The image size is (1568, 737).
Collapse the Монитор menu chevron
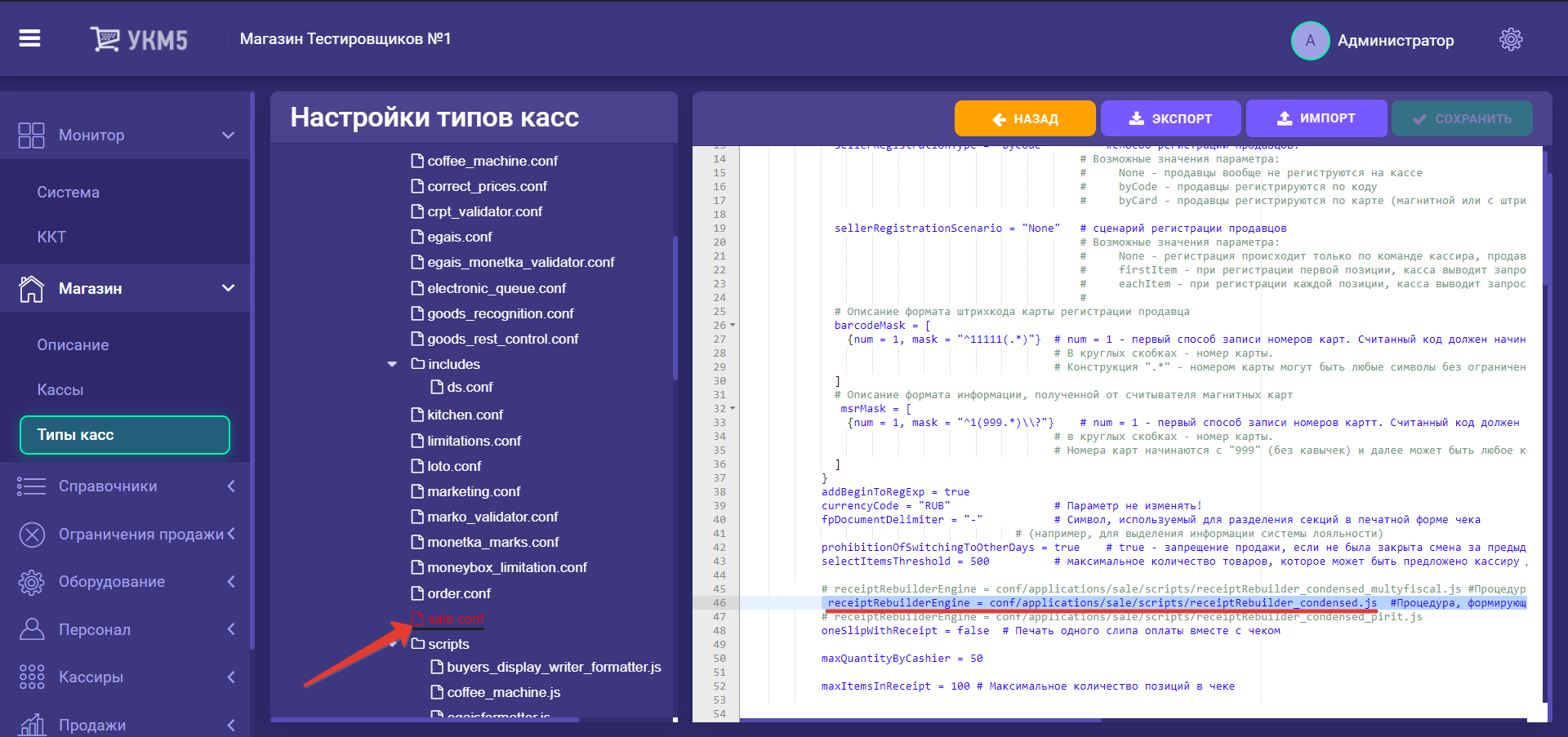(x=229, y=135)
